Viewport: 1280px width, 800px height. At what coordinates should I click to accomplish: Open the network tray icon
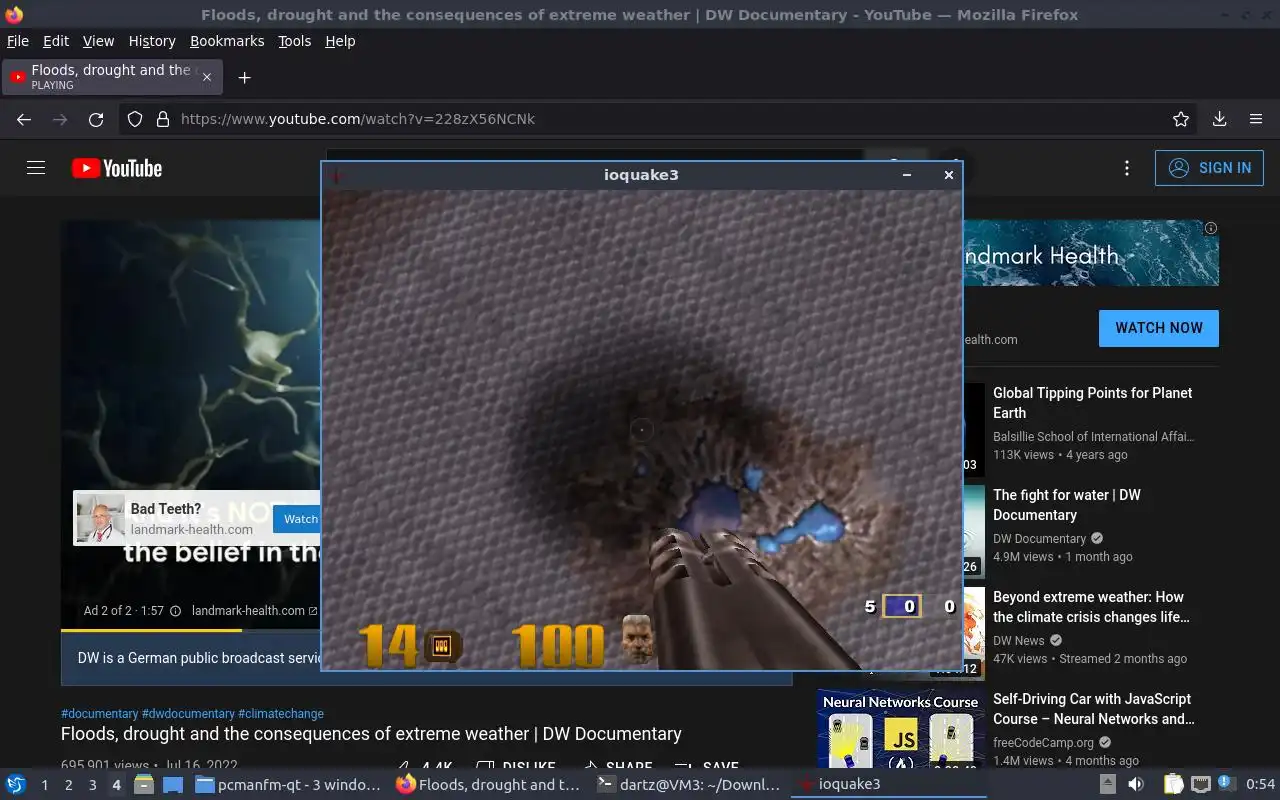click(x=1201, y=785)
